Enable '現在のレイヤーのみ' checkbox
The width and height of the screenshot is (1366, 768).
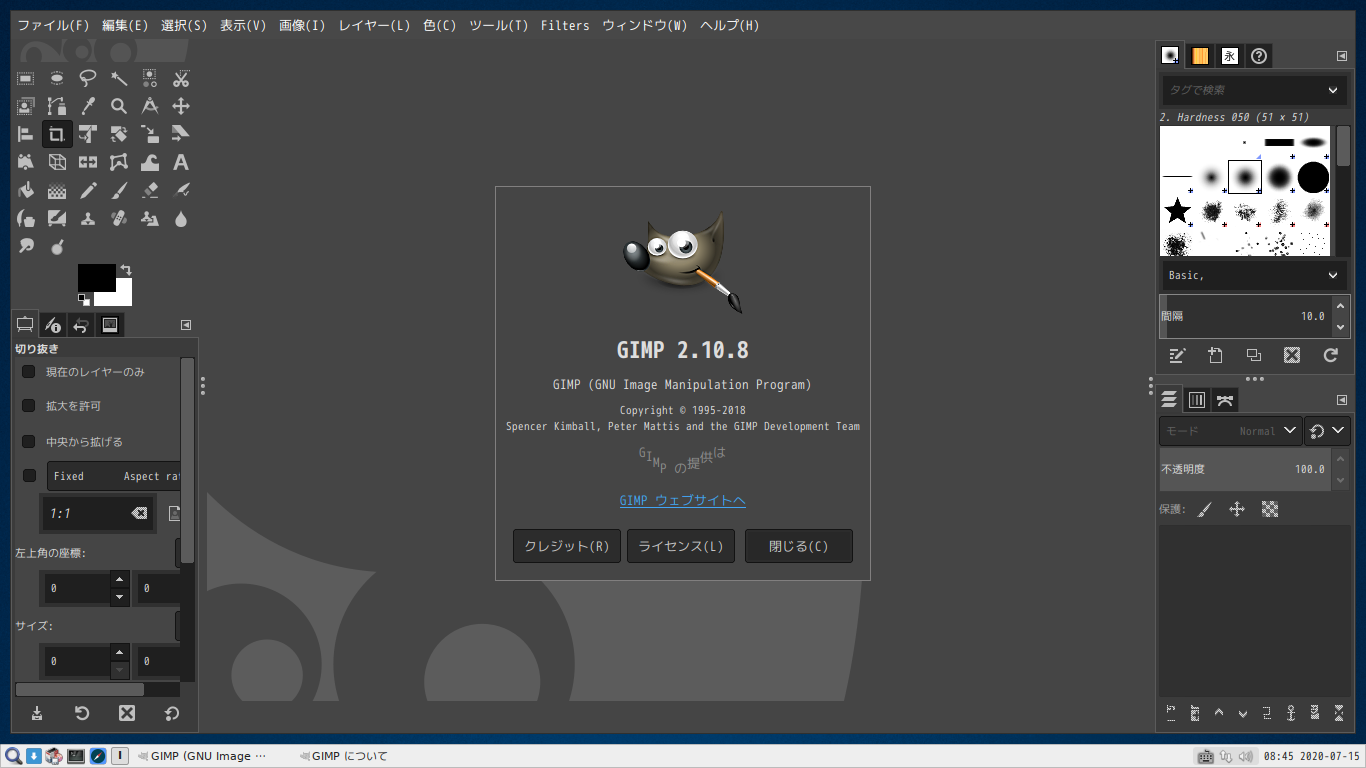29,372
